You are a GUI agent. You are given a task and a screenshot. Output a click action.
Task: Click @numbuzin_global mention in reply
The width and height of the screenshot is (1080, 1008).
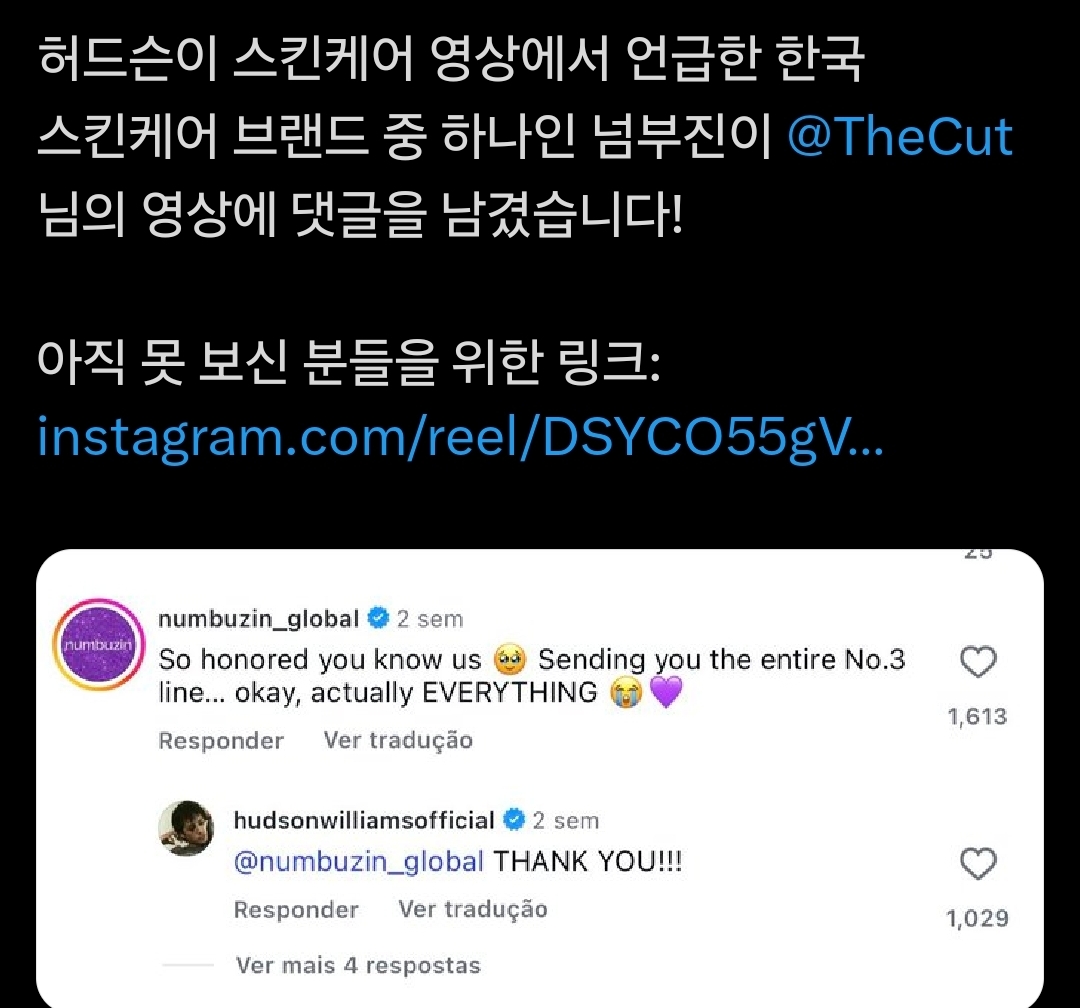pos(358,862)
